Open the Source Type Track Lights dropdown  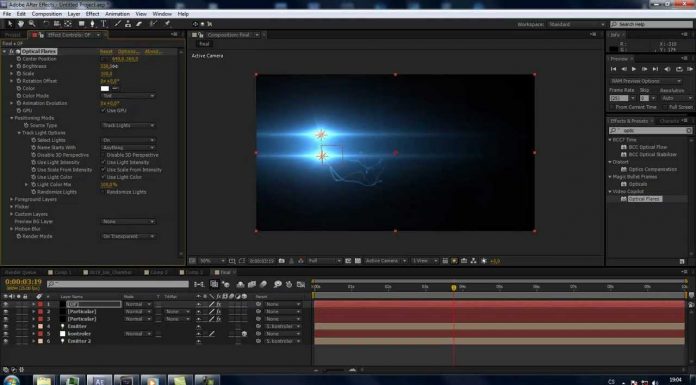click(x=128, y=126)
